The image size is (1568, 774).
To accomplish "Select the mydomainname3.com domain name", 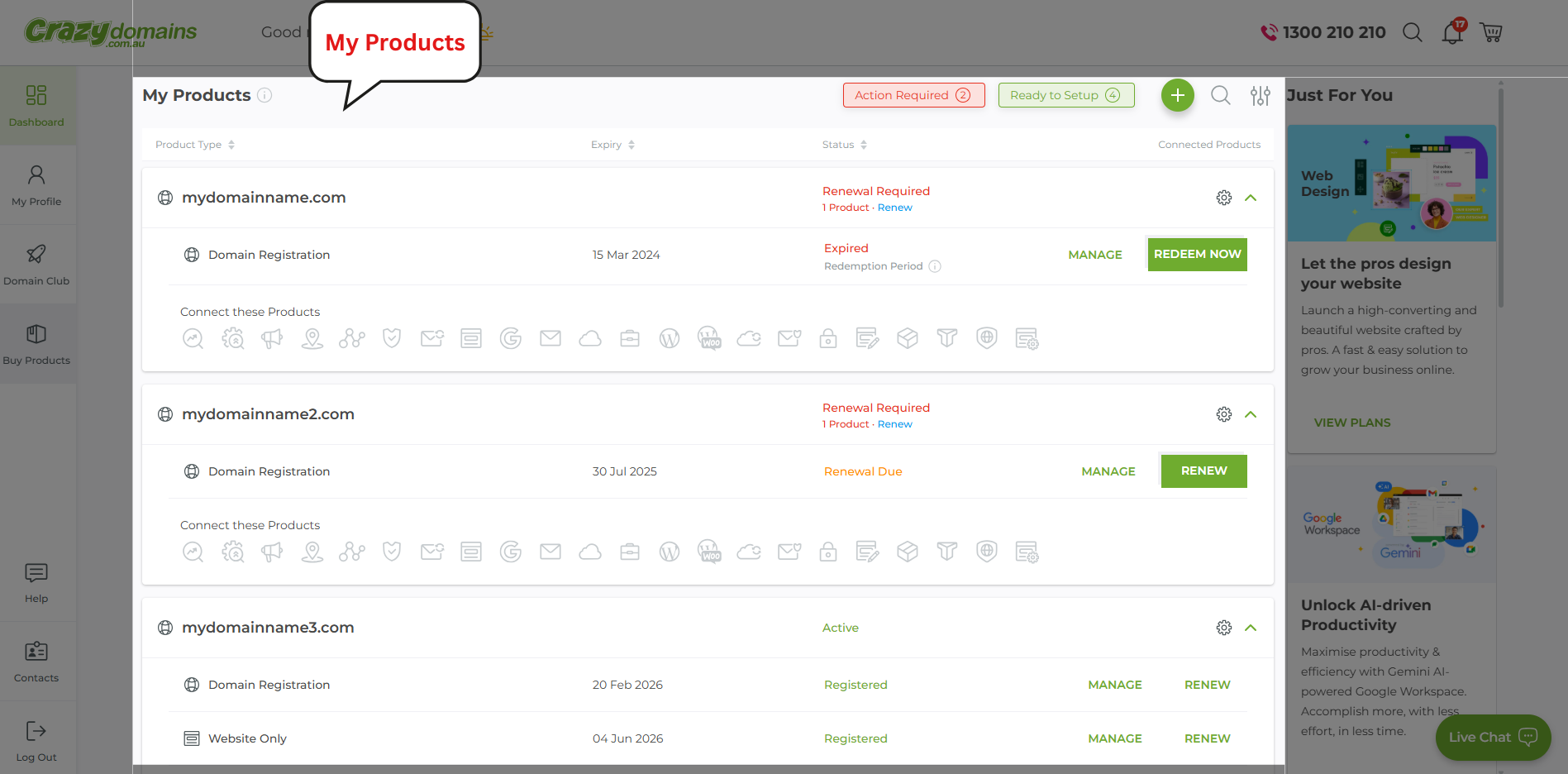I will 268,628.
